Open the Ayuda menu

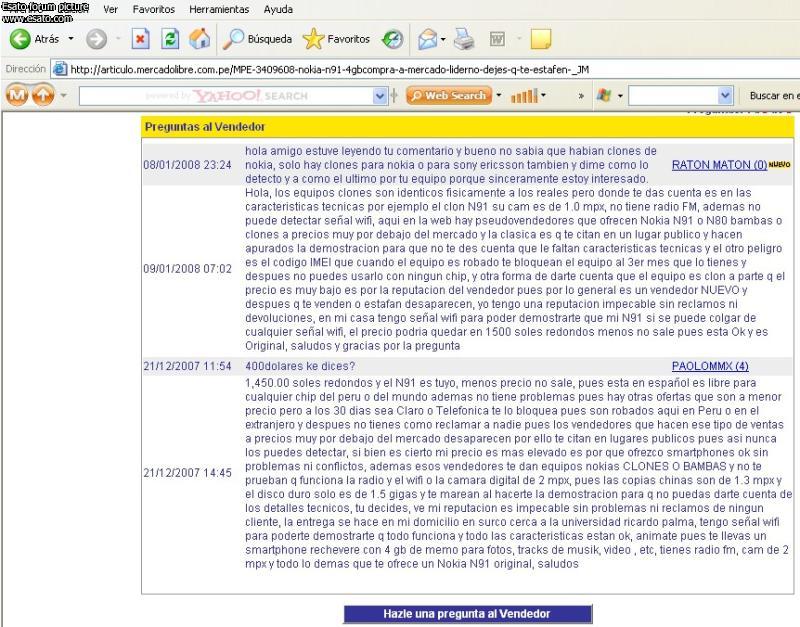pyautogui.click(x=278, y=9)
